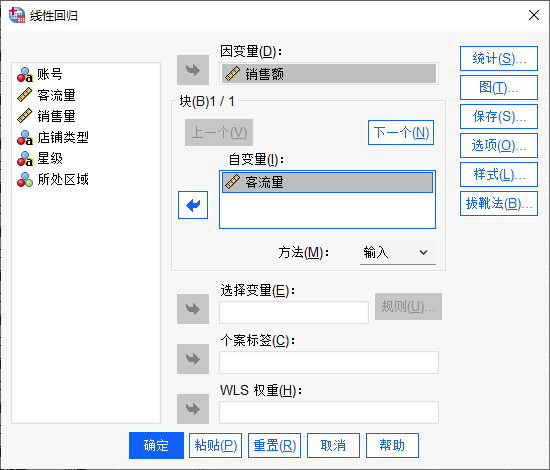Open the 保存(S) dialog
This screenshot has width=550, height=470.
[x=499, y=116]
